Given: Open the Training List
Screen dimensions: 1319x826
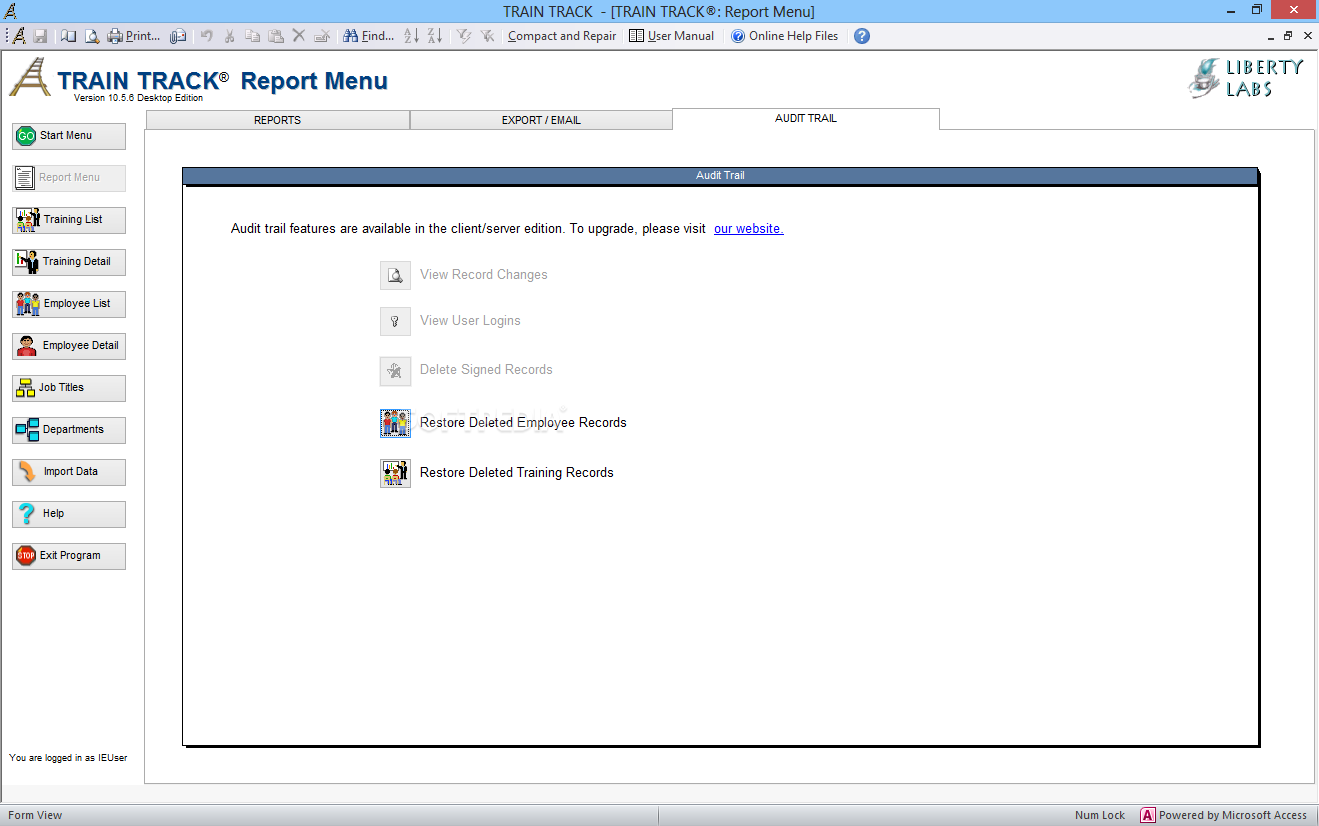Looking at the screenshot, I should [x=69, y=220].
